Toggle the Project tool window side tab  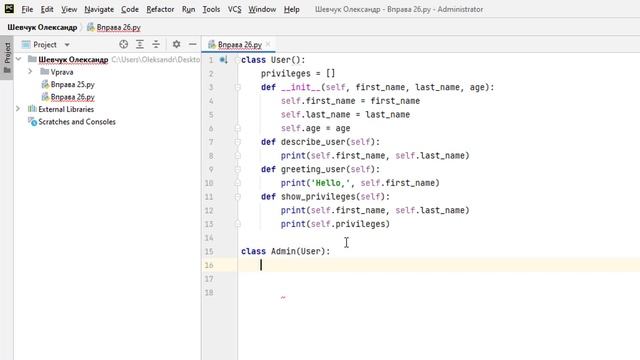7,58
